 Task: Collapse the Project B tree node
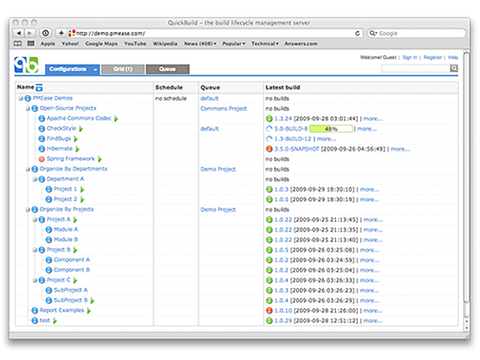coord(35,250)
